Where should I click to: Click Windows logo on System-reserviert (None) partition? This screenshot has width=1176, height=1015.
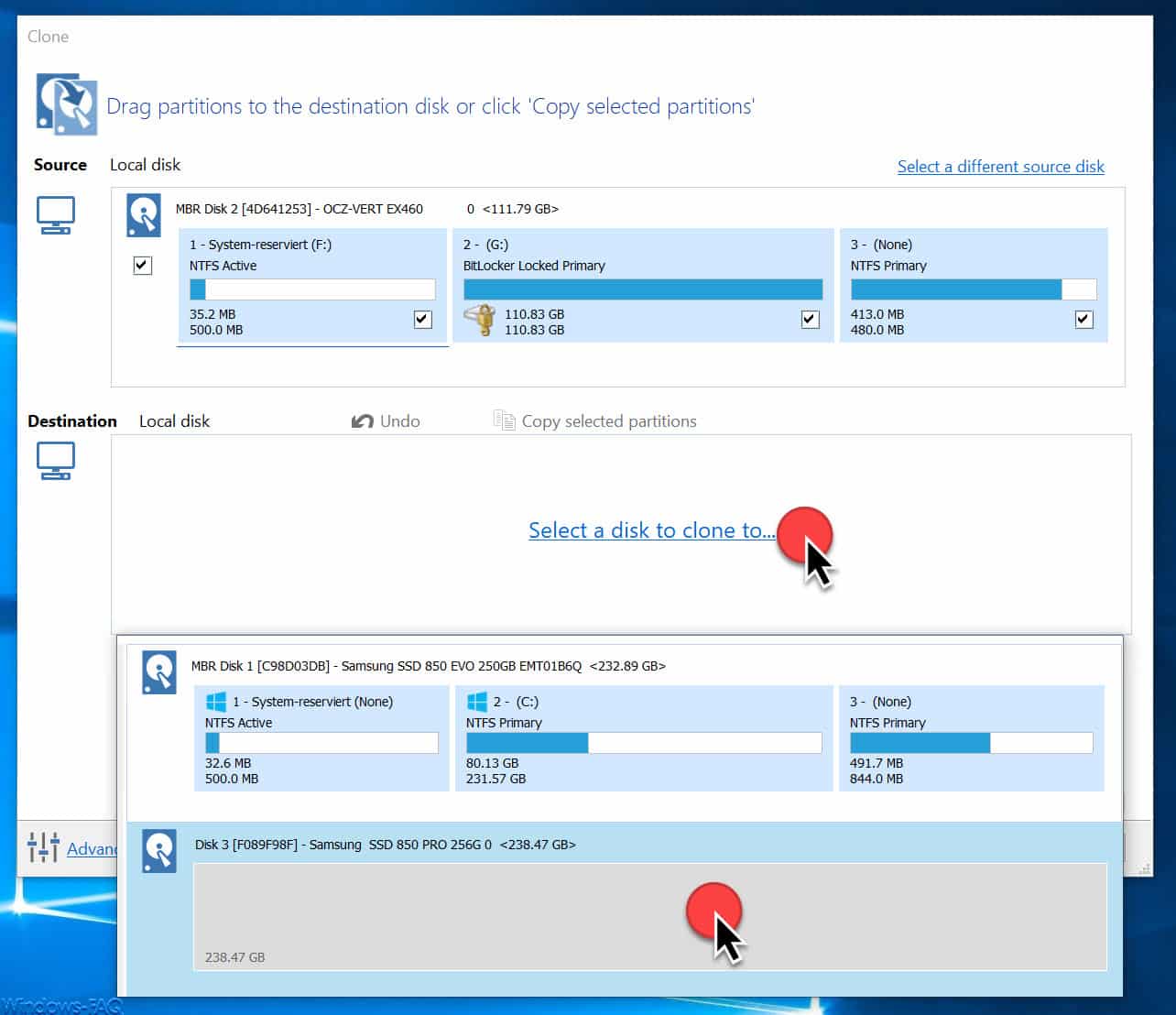[216, 702]
